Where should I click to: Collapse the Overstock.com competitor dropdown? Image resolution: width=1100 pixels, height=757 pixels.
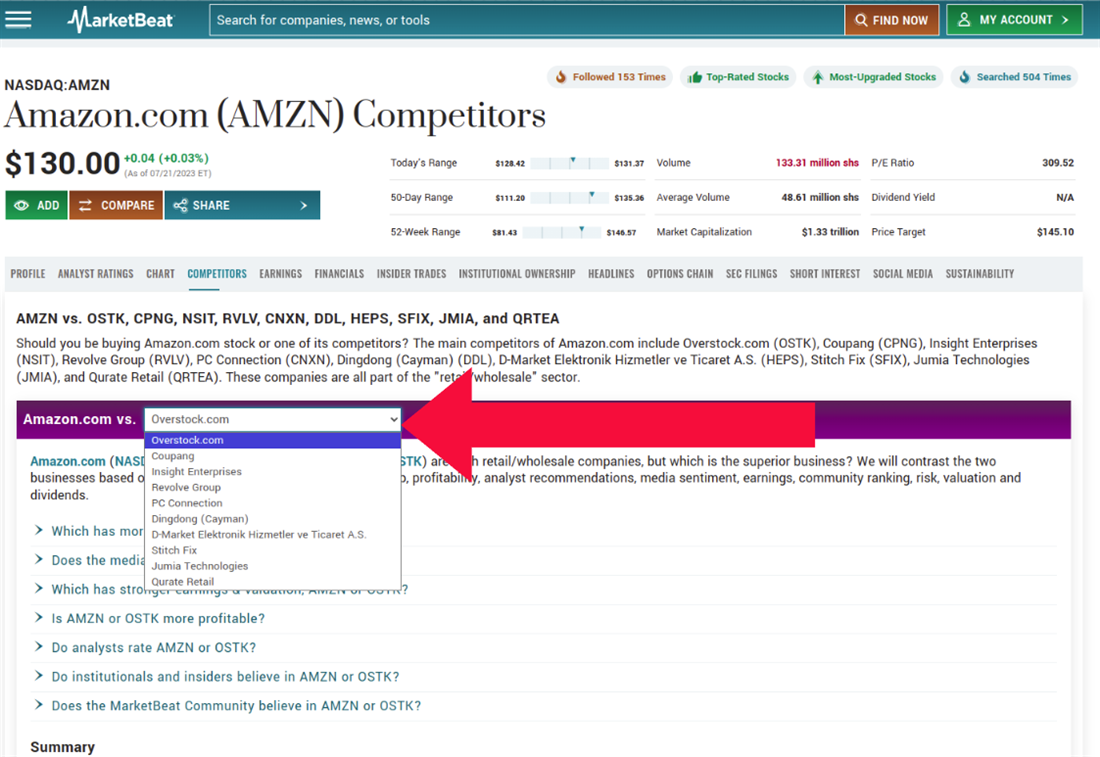[273, 419]
